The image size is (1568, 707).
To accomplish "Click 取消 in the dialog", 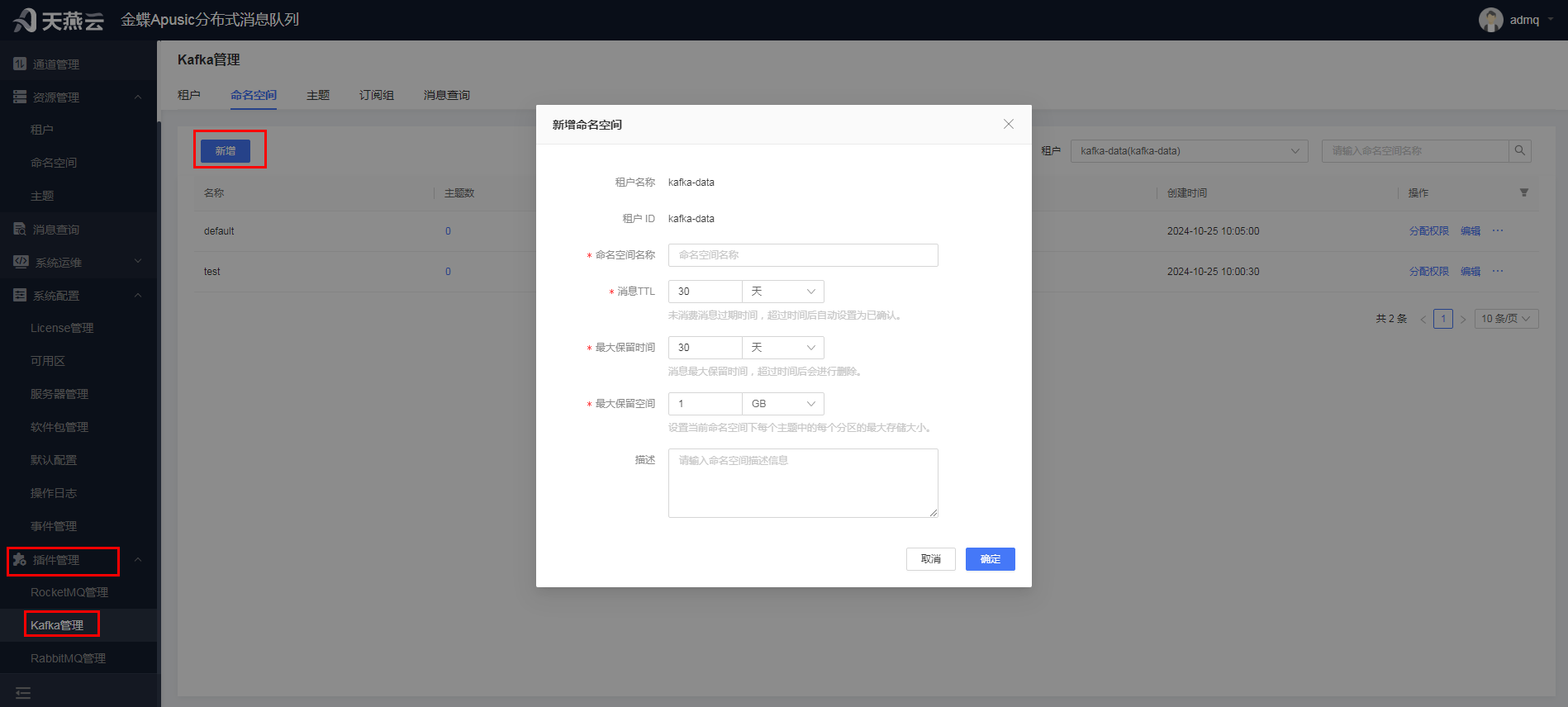I will [931, 559].
